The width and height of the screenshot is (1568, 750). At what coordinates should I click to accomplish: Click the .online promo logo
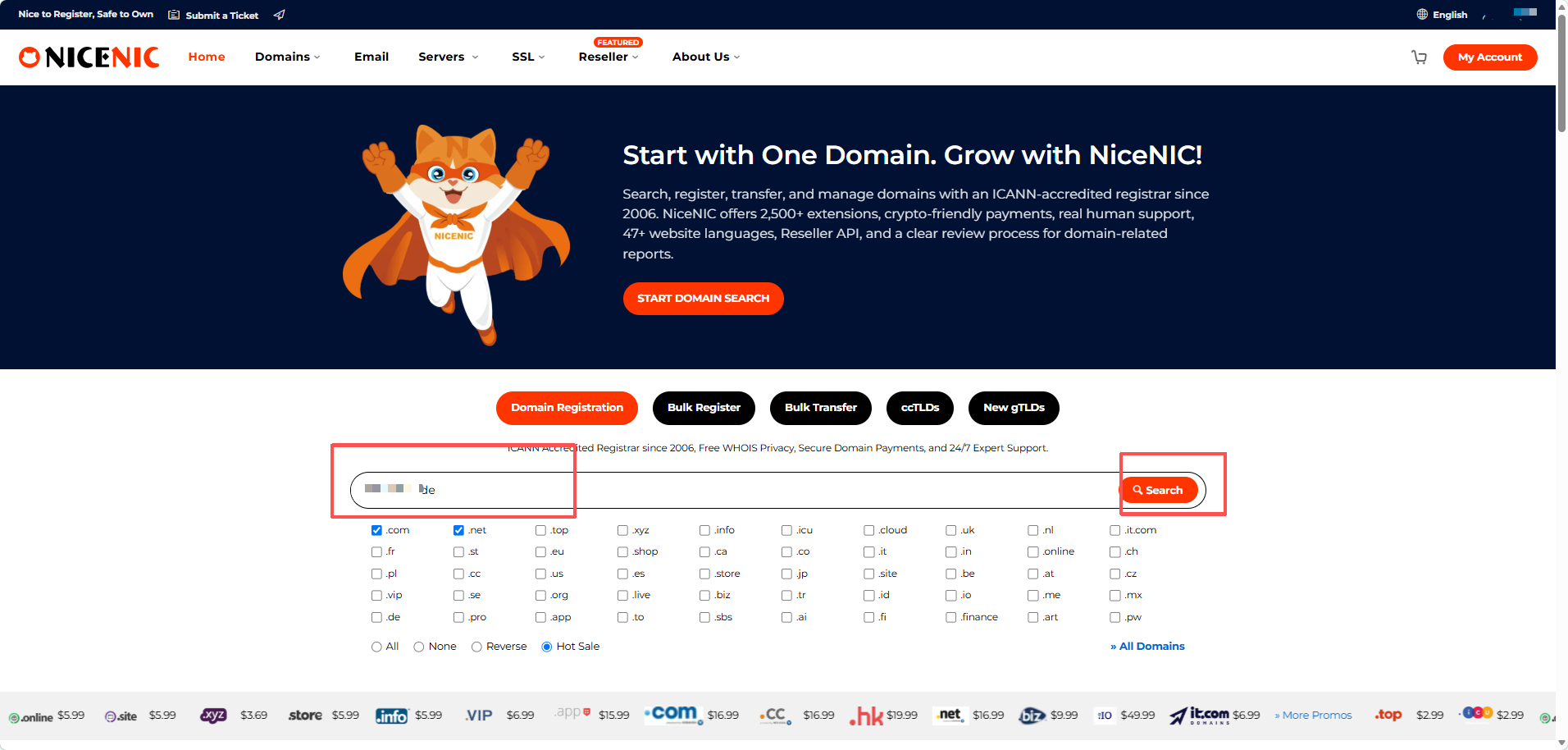[x=31, y=716]
